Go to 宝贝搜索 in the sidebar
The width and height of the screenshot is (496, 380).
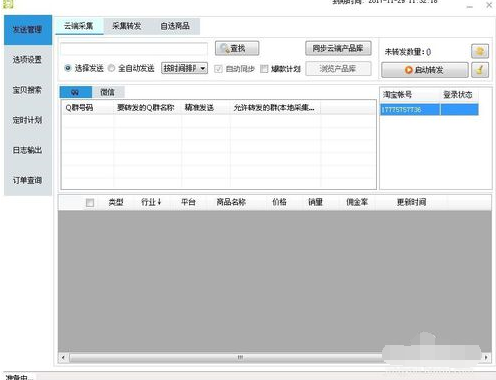(28, 90)
